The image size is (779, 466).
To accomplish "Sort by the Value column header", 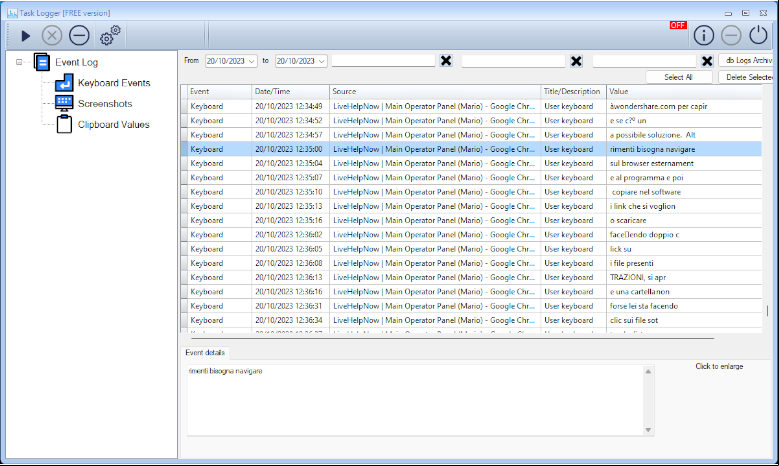I will (684, 91).
